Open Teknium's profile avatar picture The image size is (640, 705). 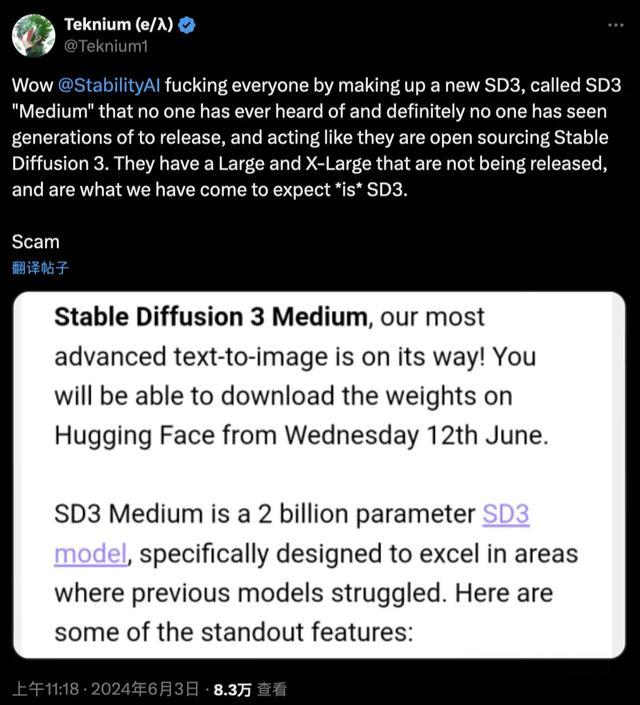click(x=33, y=36)
